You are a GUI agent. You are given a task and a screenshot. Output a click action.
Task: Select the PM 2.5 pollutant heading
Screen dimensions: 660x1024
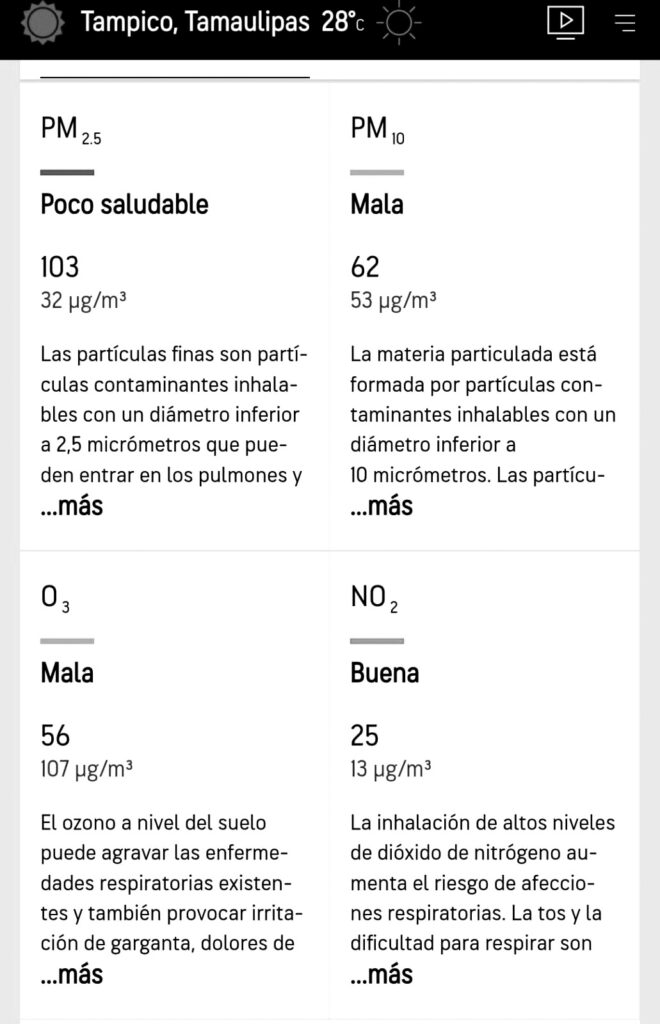[x=70, y=131]
